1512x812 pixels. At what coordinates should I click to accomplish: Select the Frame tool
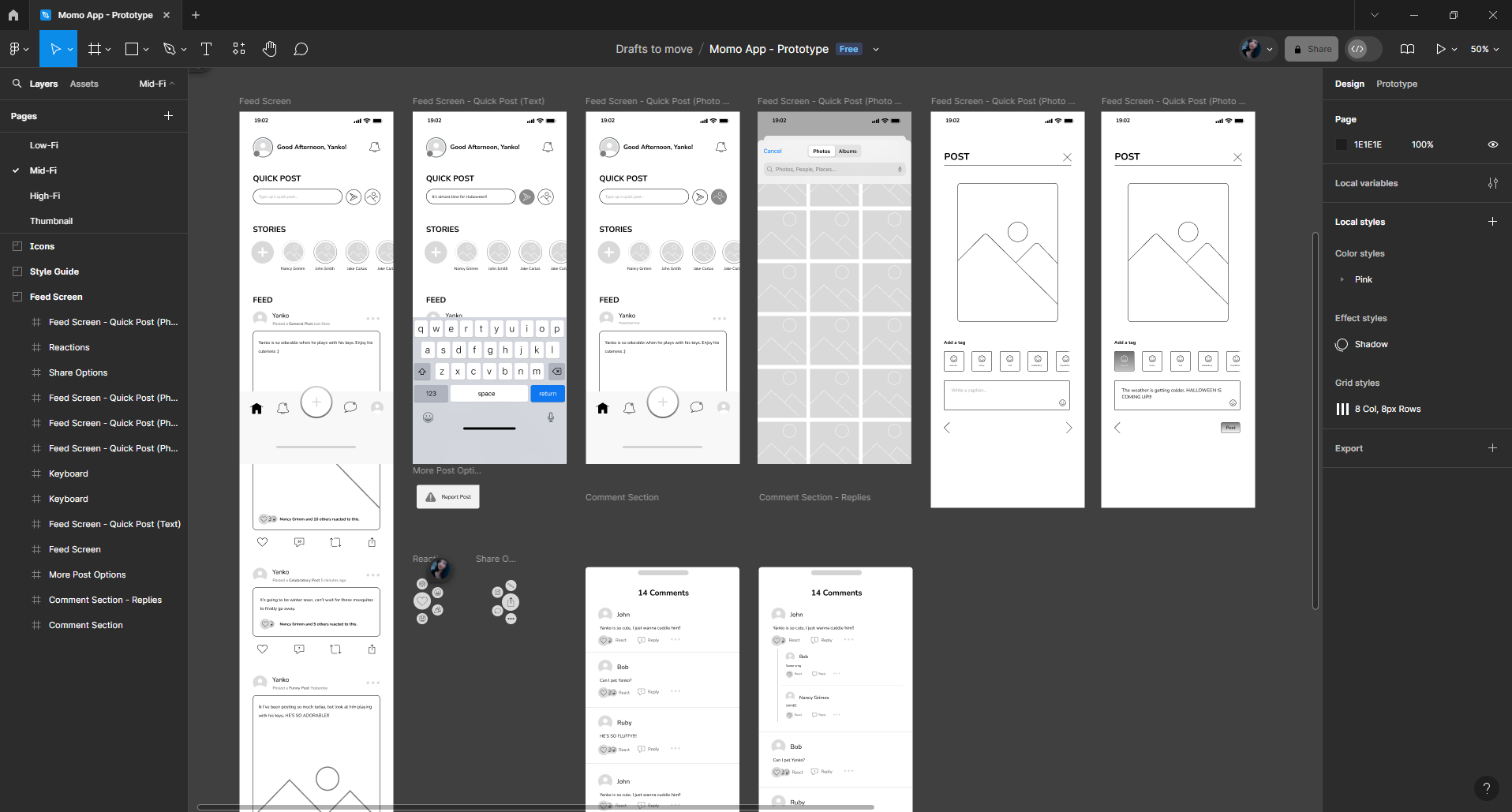95,49
